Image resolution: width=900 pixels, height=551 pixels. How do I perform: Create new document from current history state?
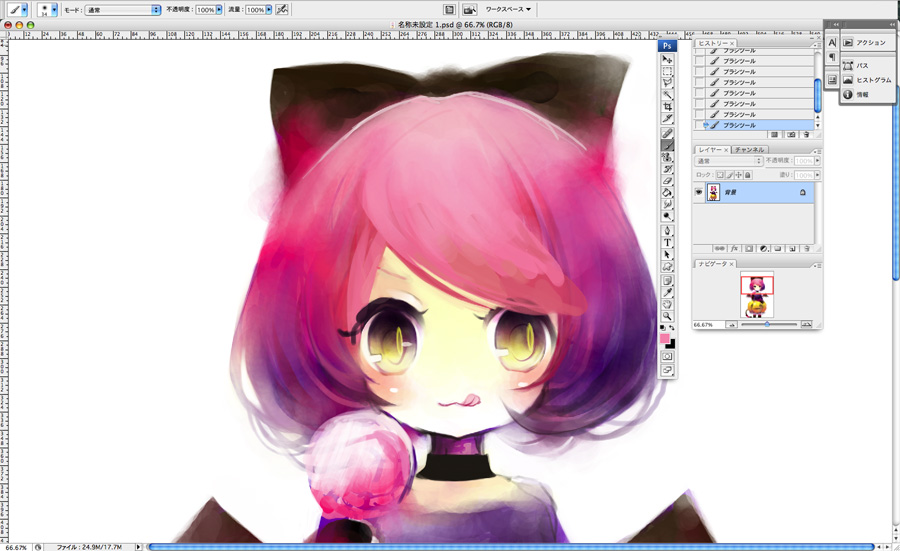click(x=774, y=134)
